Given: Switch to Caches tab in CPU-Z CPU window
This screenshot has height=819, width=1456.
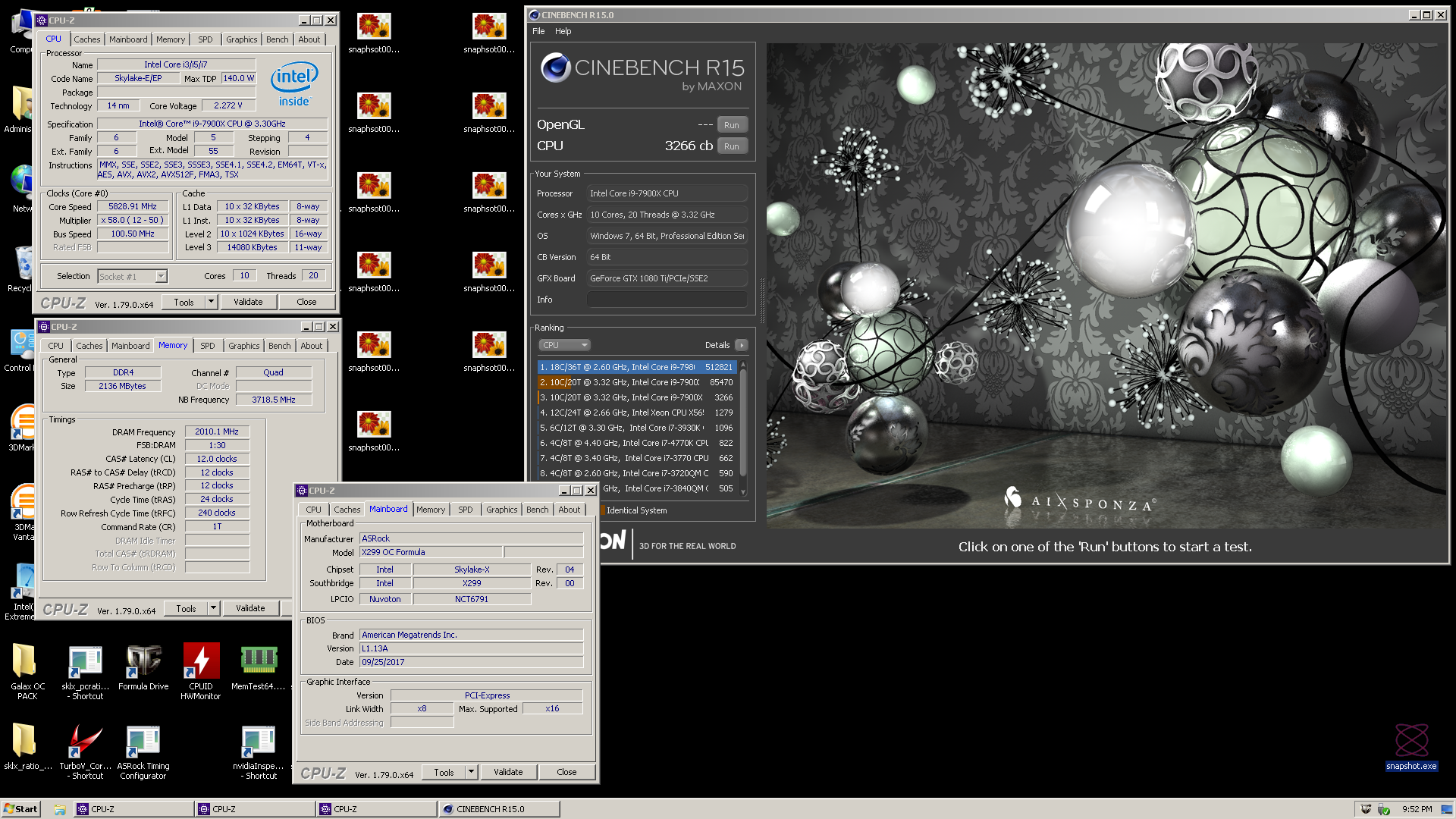Looking at the screenshot, I should tap(86, 39).
